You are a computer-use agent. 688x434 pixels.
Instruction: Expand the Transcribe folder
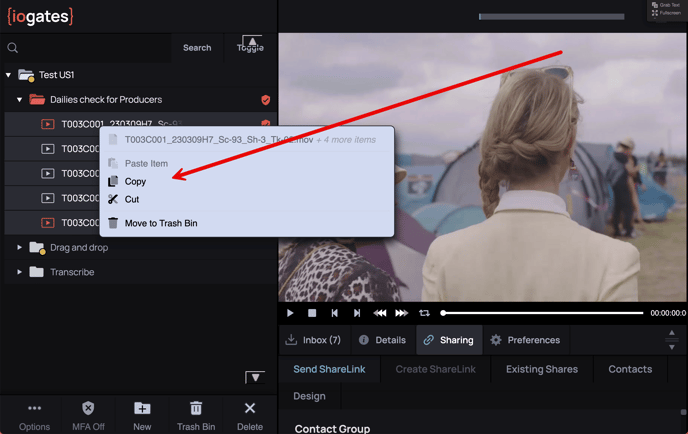tap(19, 272)
